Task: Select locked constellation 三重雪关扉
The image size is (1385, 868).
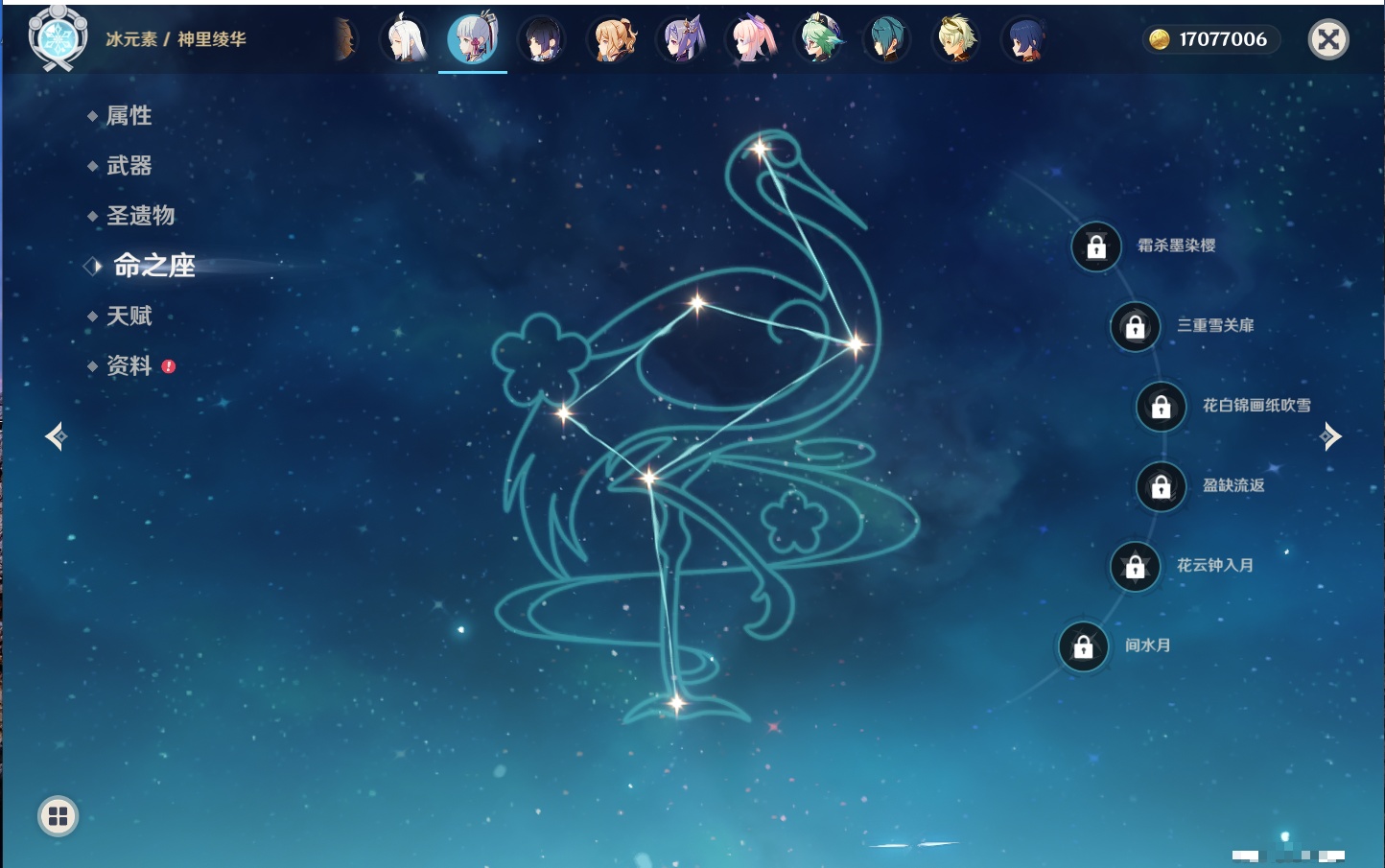Action: 1135,327
